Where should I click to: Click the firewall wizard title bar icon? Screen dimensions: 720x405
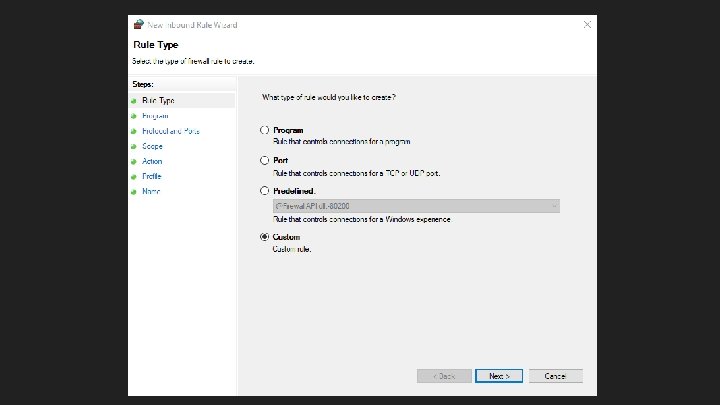pos(138,24)
